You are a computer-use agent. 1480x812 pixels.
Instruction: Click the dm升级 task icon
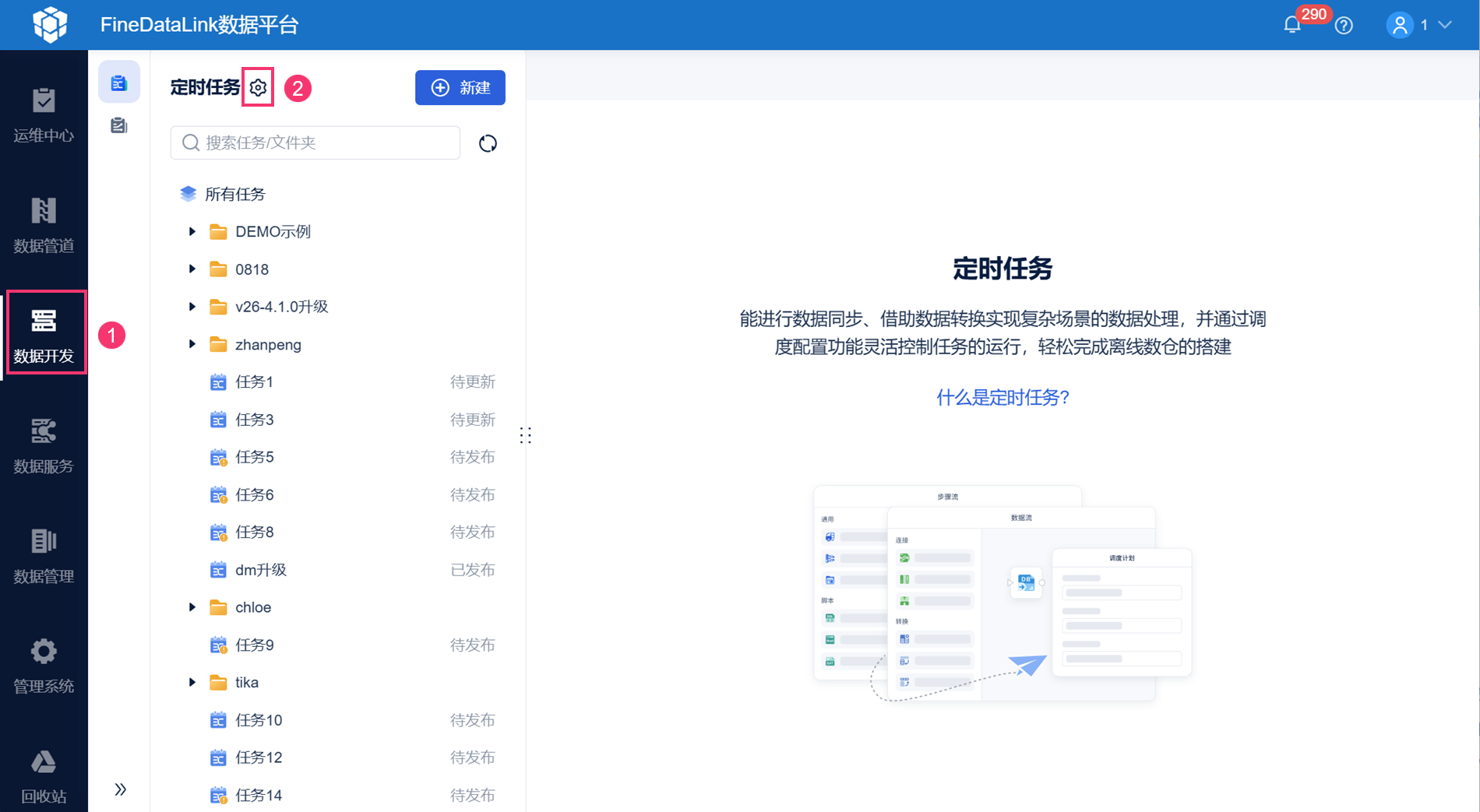218,570
